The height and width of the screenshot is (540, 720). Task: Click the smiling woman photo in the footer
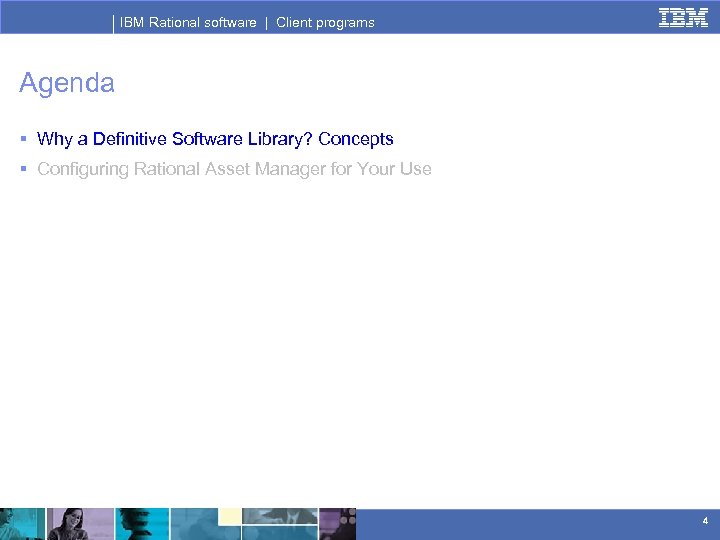pos(80,524)
